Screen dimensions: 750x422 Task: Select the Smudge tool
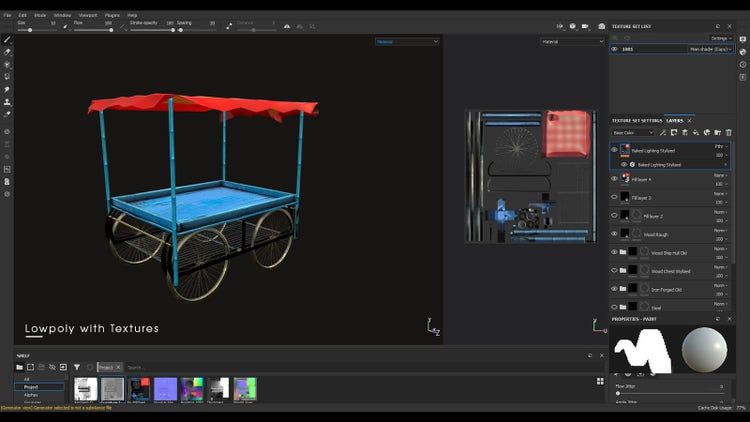pyautogui.click(x=7, y=89)
